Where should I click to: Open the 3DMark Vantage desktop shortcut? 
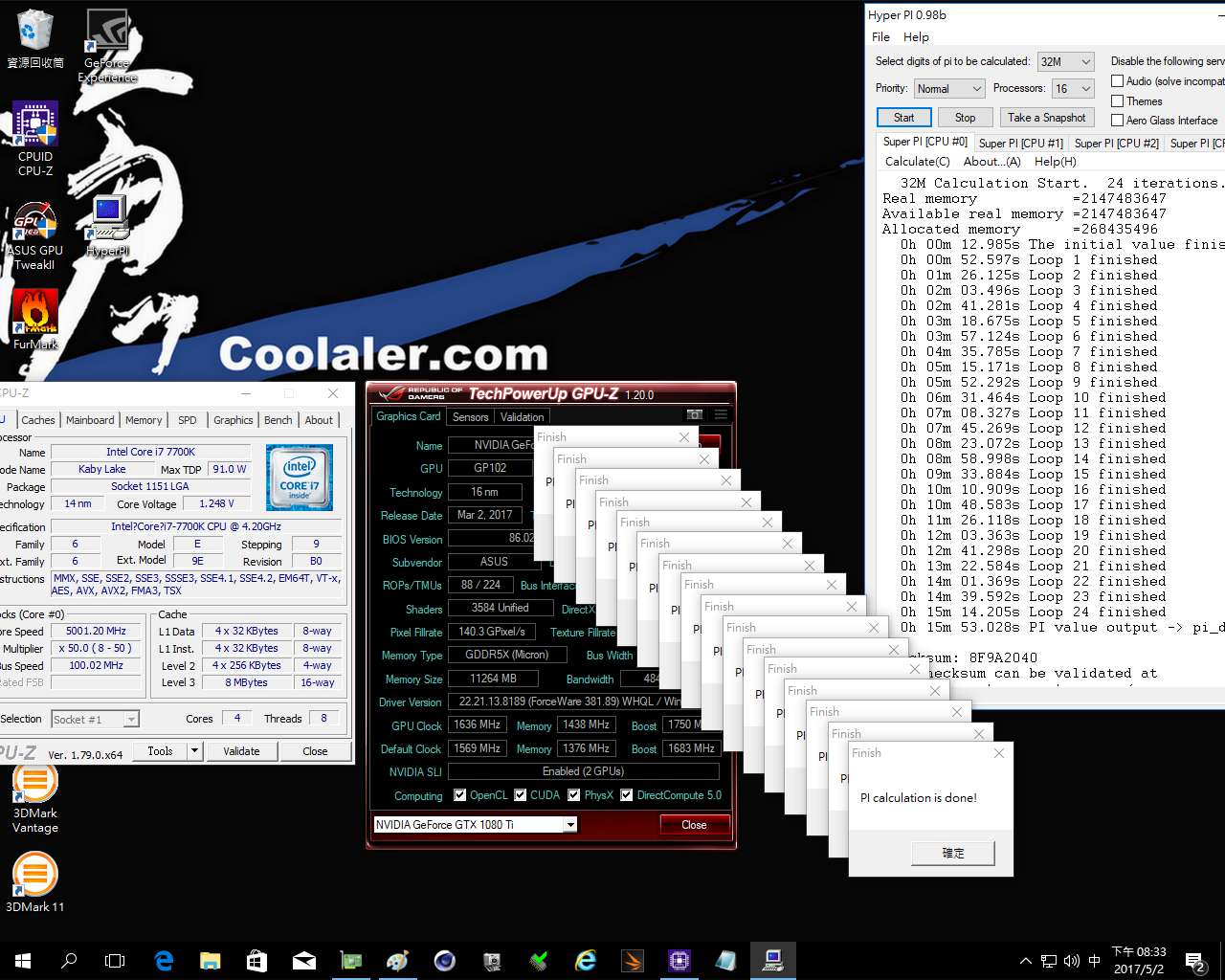coord(35,799)
